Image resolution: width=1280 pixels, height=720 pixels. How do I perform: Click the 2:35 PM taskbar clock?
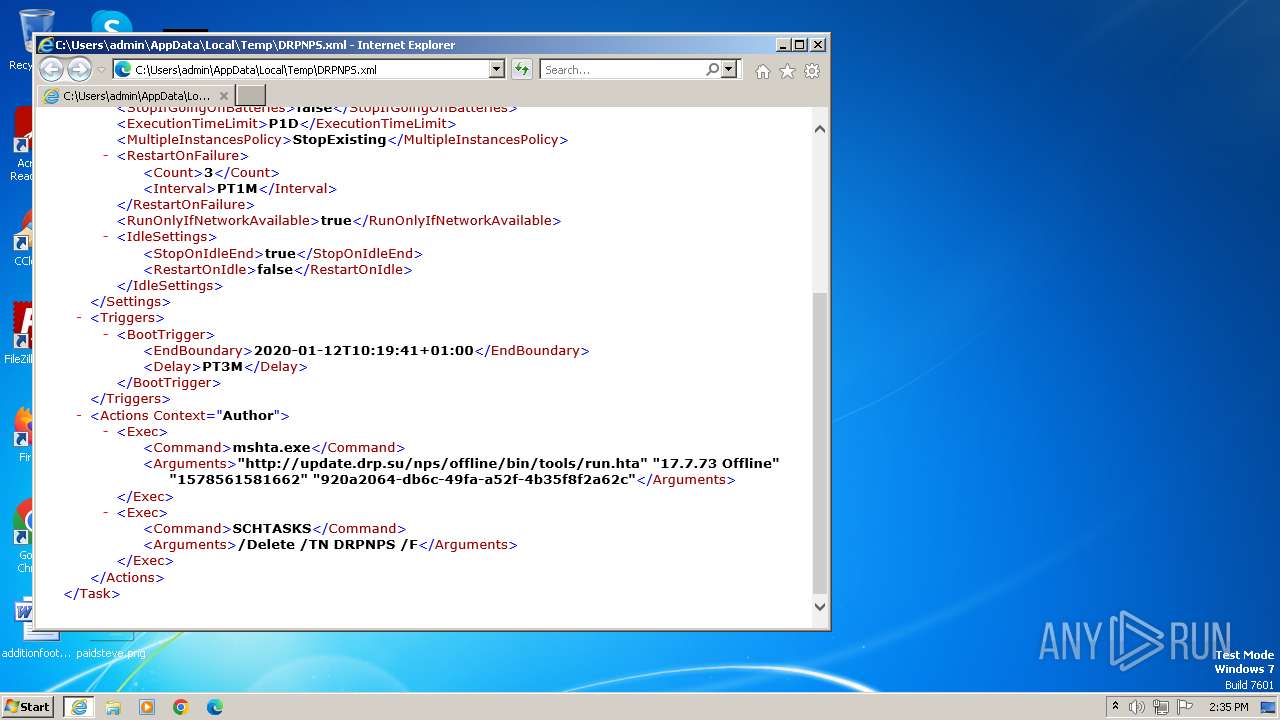(1229, 707)
